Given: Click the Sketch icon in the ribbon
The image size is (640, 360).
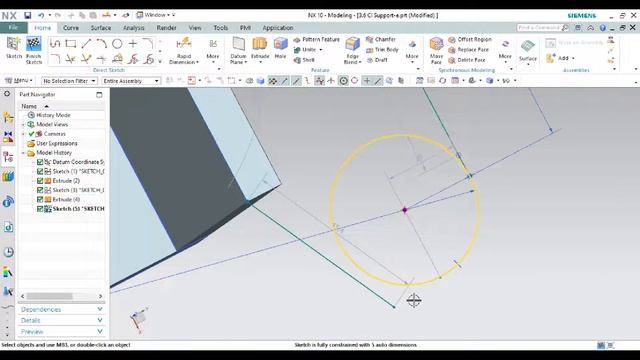Looking at the screenshot, I should [x=13, y=44].
